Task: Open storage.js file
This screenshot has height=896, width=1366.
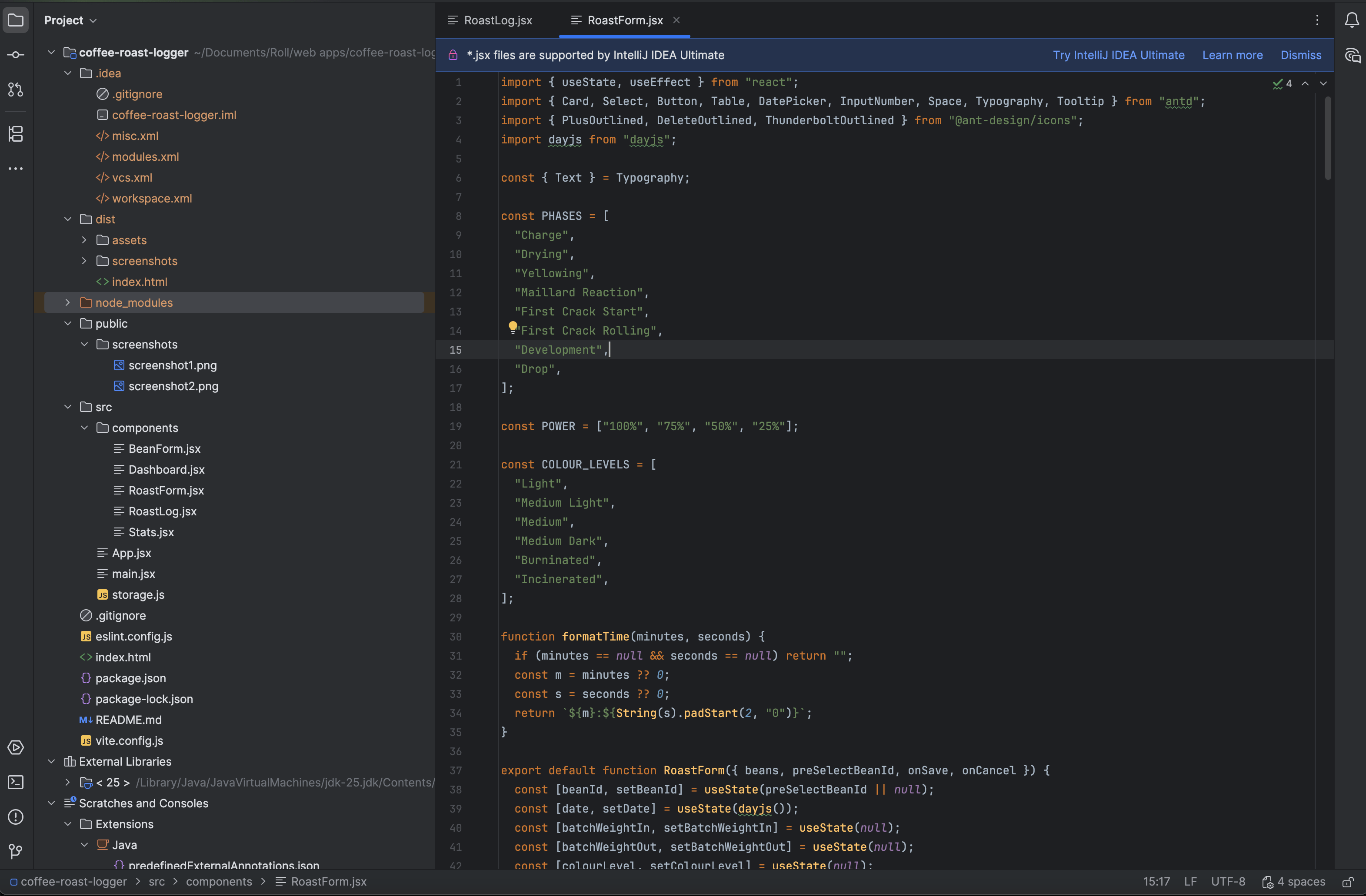Action: pyautogui.click(x=138, y=595)
